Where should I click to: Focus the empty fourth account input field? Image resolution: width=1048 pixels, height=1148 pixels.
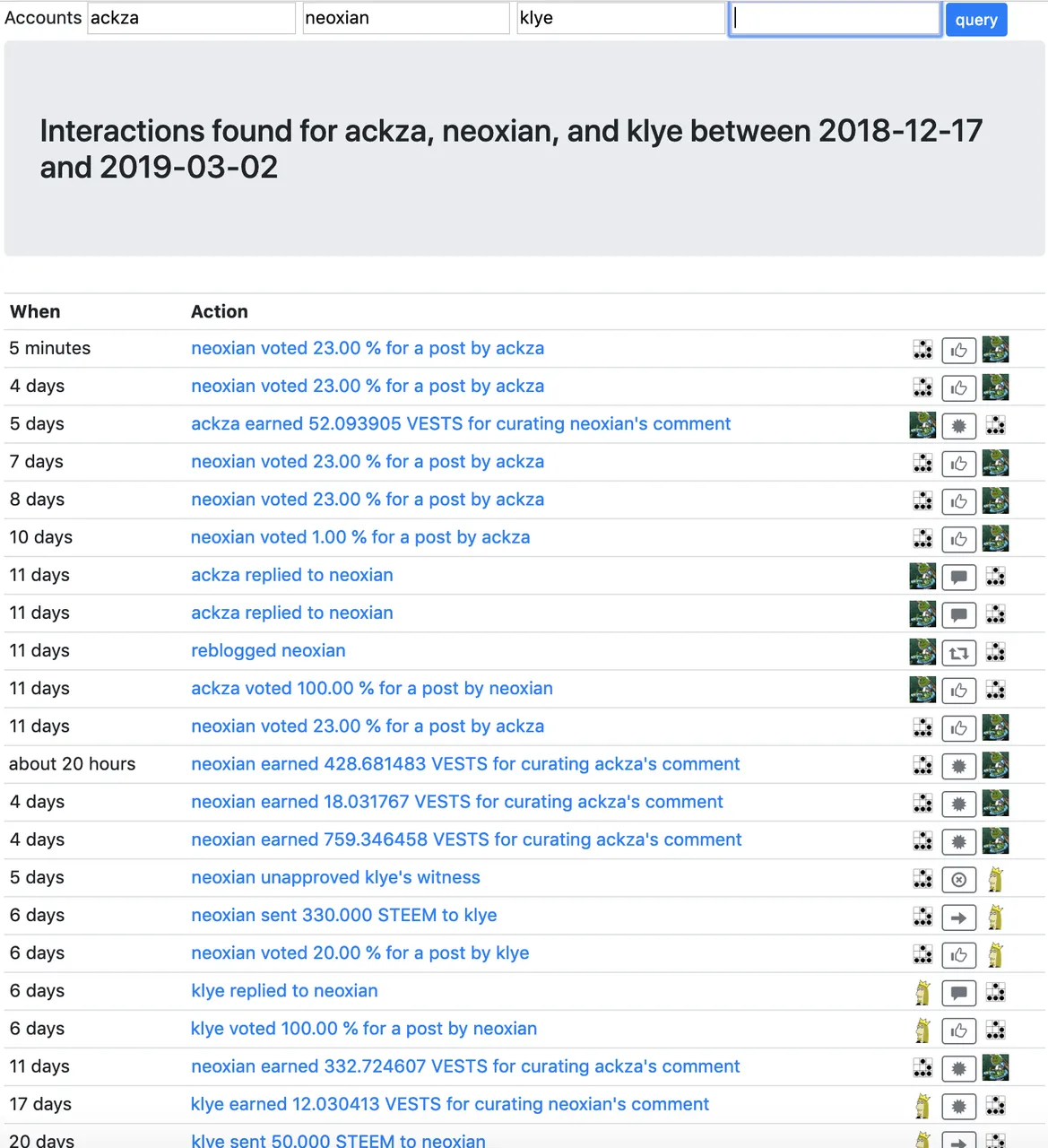(835, 19)
